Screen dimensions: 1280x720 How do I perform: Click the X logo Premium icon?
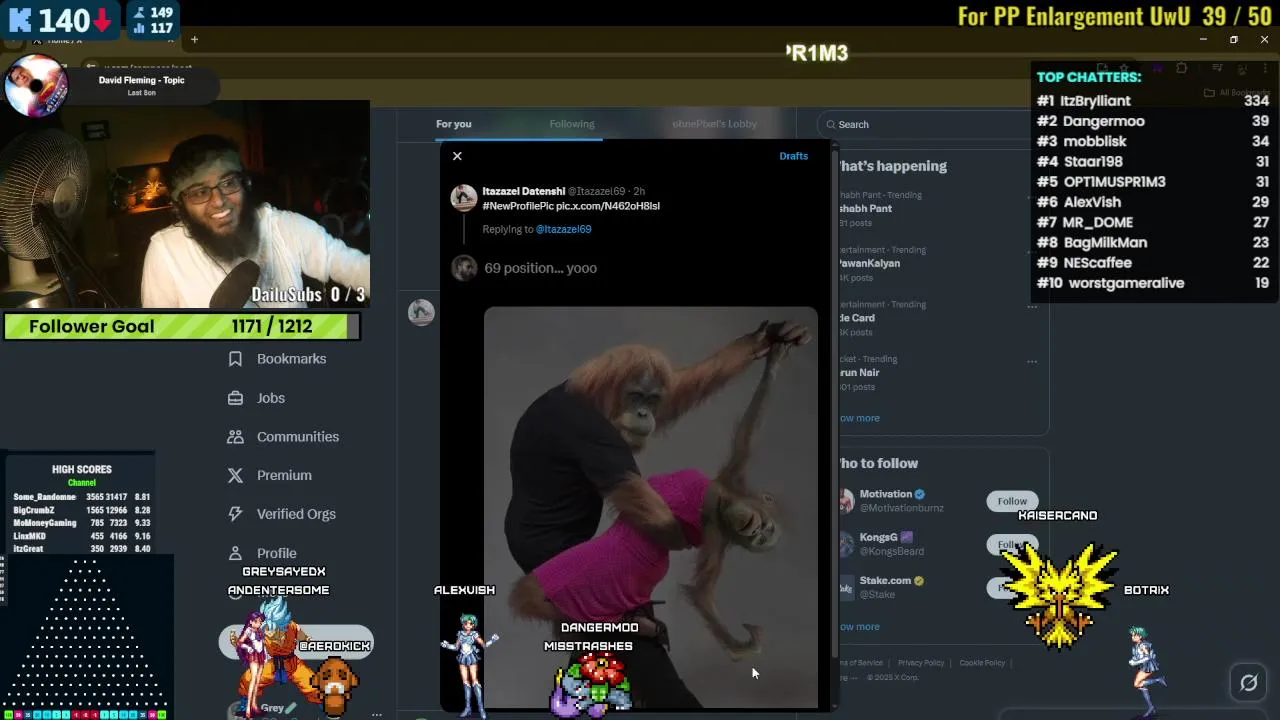pos(235,475)
